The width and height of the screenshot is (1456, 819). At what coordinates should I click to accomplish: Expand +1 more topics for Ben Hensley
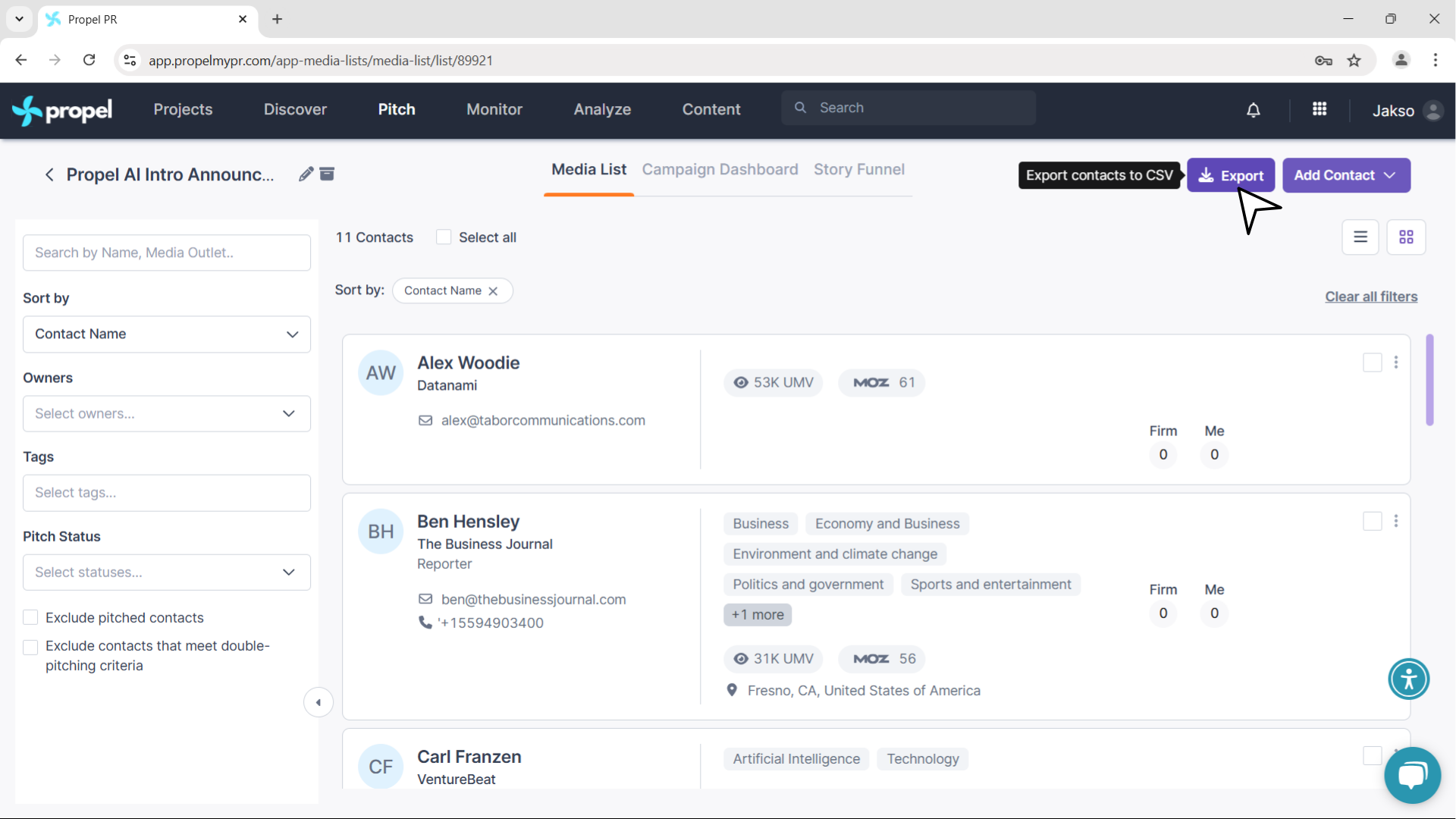coord(758,615)
